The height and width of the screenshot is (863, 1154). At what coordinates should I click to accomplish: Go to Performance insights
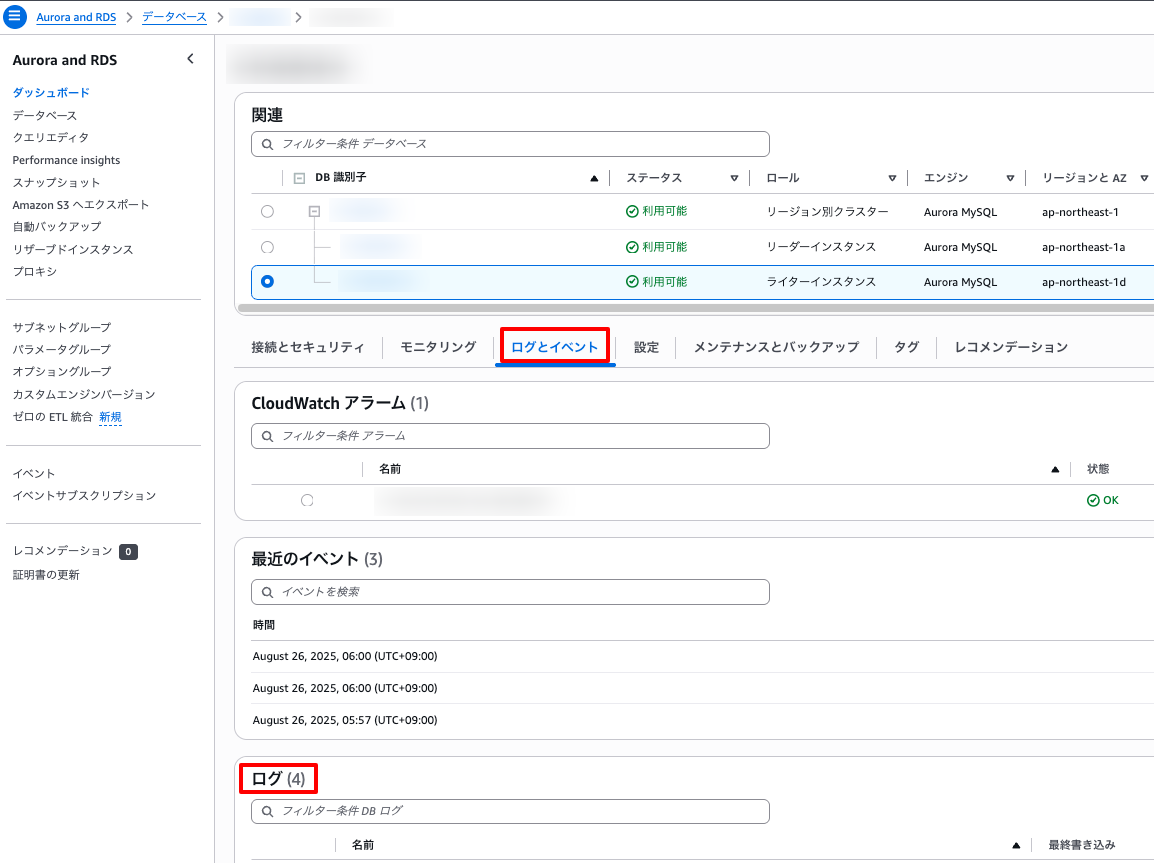[x=66, y=160]
